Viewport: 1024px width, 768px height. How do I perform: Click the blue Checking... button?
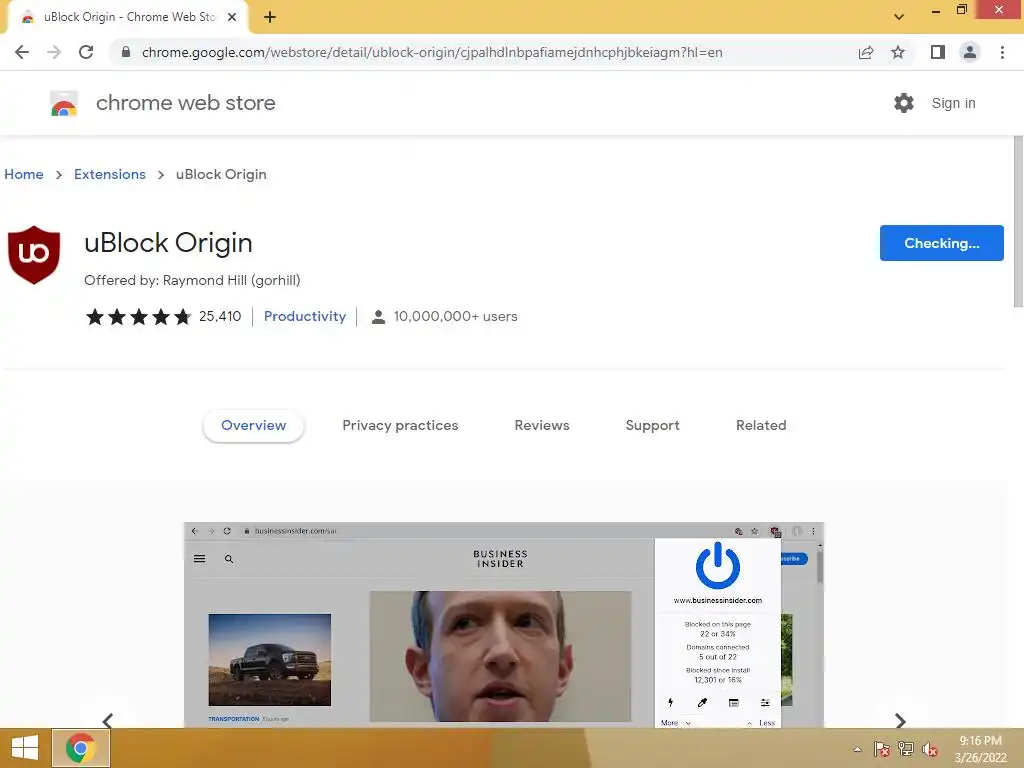tap(942, 243)
